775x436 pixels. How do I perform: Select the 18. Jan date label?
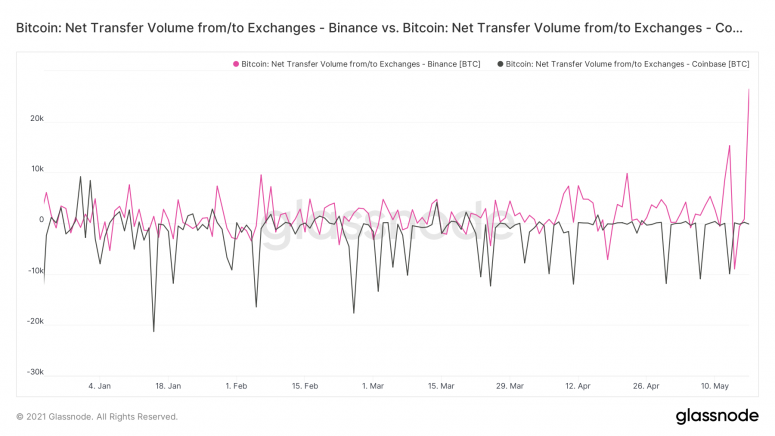pyautogui.click(x=168, y=385)
